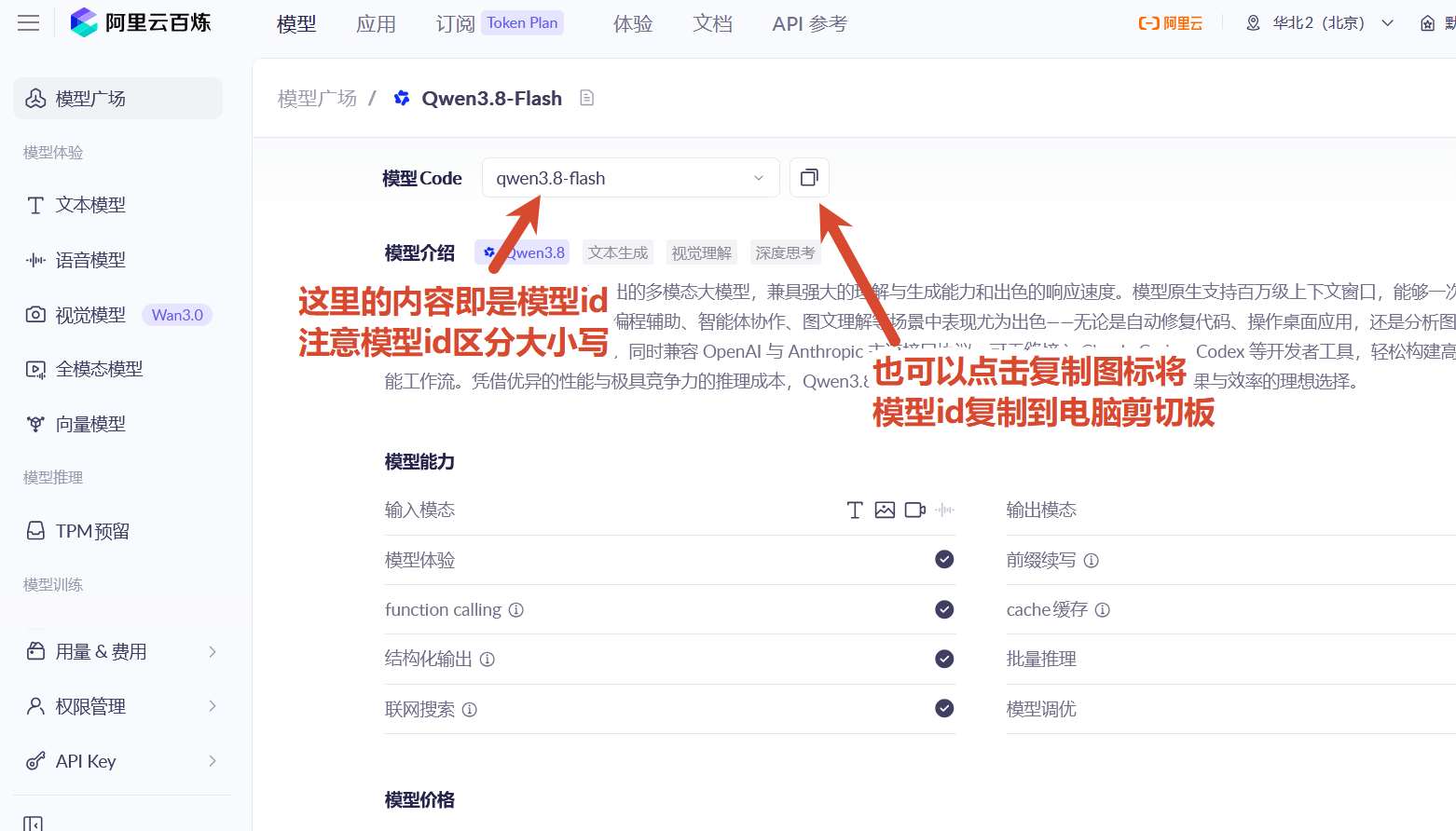This screenshot has width=1456, height=831.
Task: Click info icon next to cache缓存
Action: point(1102,610)
